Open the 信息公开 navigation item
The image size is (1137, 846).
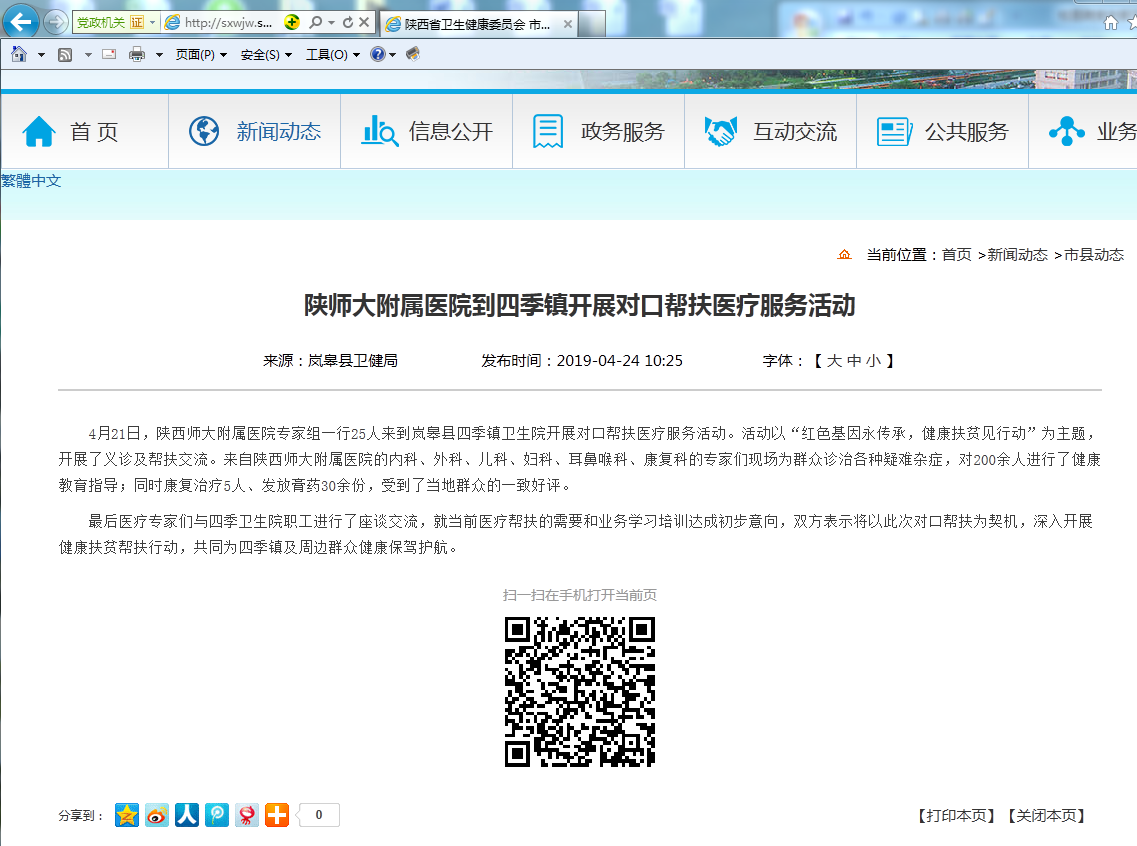coord(450,132)
